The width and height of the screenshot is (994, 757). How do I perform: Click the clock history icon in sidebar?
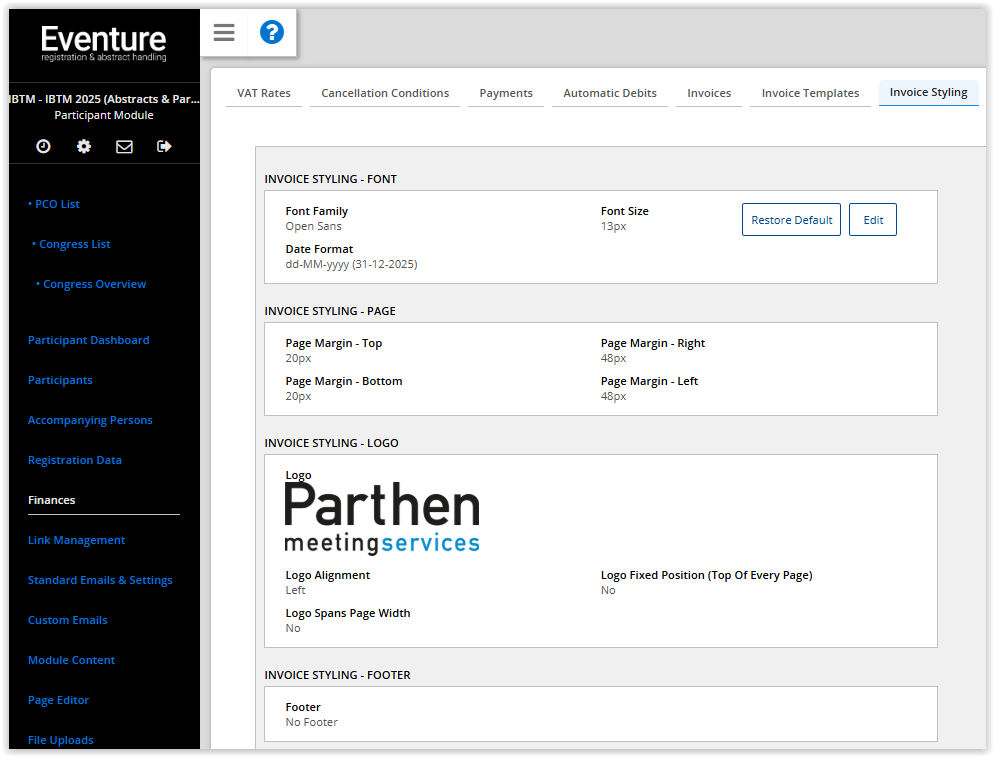[43, 146]
